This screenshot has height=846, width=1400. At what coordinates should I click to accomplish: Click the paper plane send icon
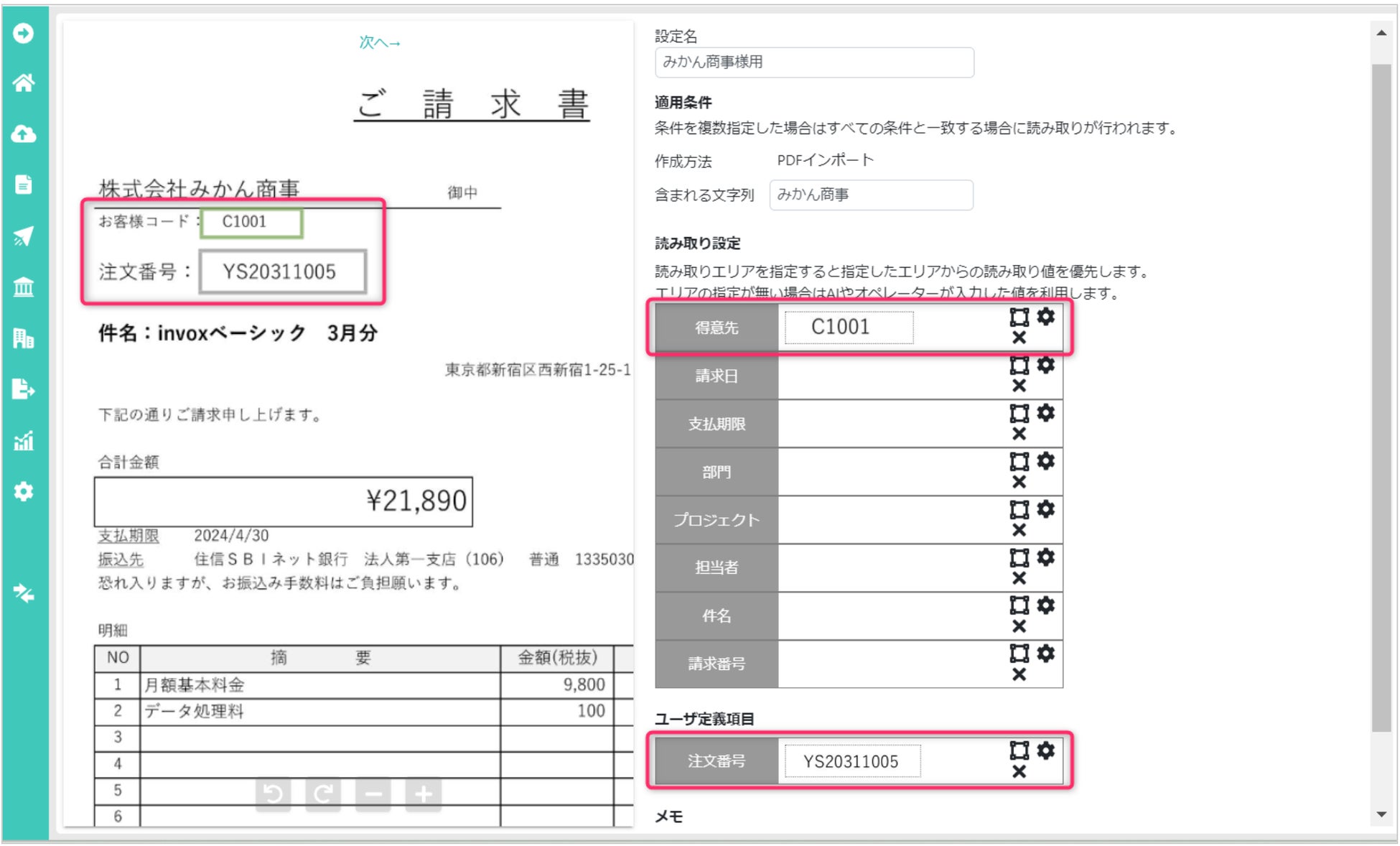[24, 236]
